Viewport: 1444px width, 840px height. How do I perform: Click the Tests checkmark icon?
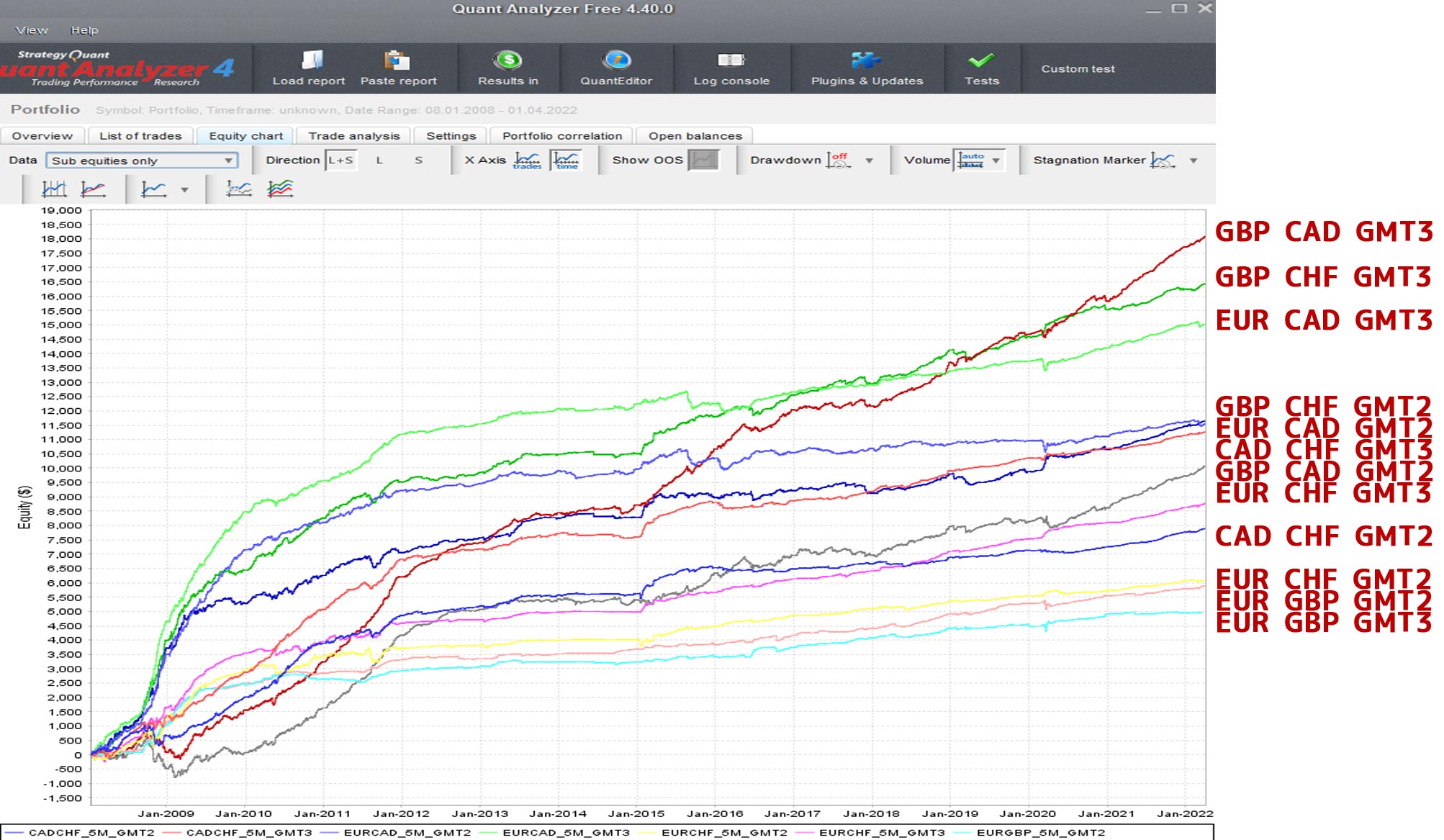981,60
